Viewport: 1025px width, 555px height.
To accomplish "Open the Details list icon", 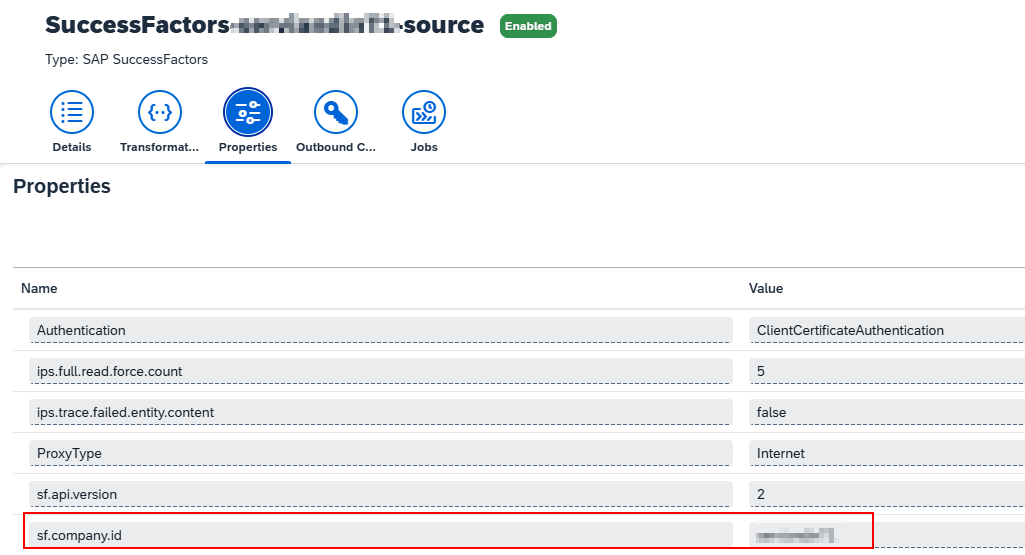I will pos(72,112).
